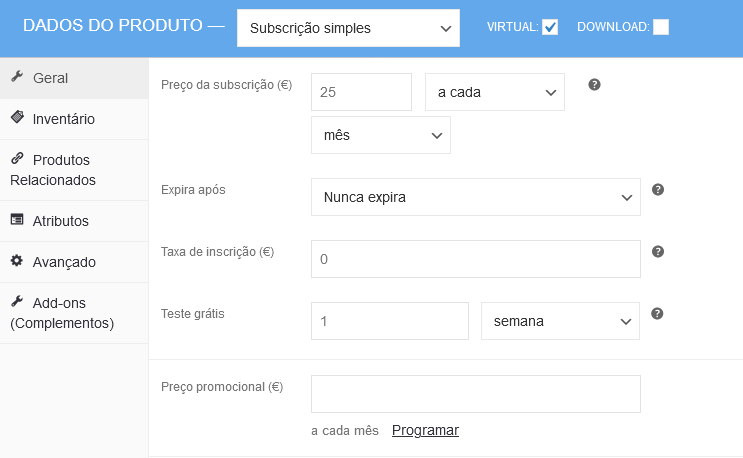This screenshot has height=458, width=743.
Task: Click the 'DADOS DO PRODUTO' heading
Action: (x=113, y=25)
